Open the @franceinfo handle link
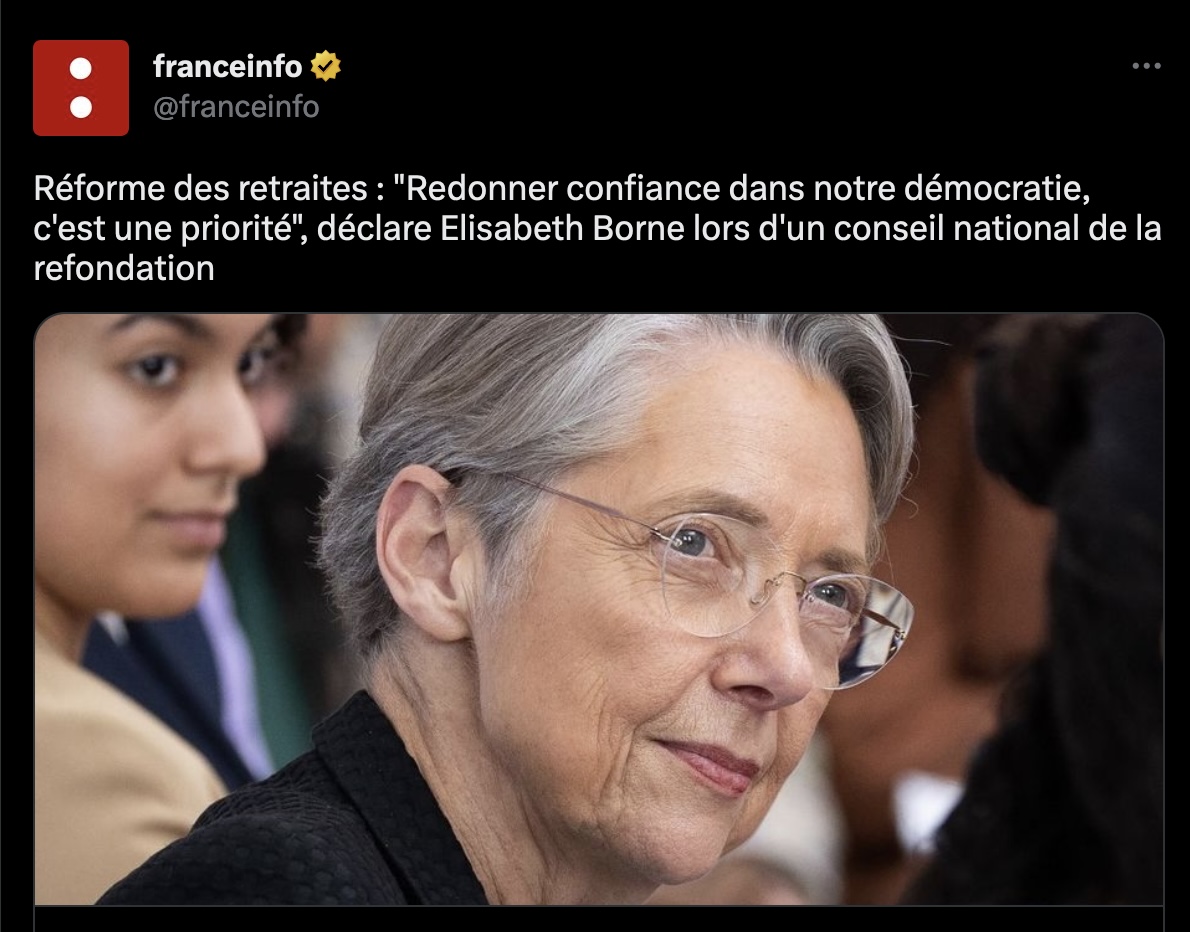This screenshot has height=932, width=1190. point(236,107)
